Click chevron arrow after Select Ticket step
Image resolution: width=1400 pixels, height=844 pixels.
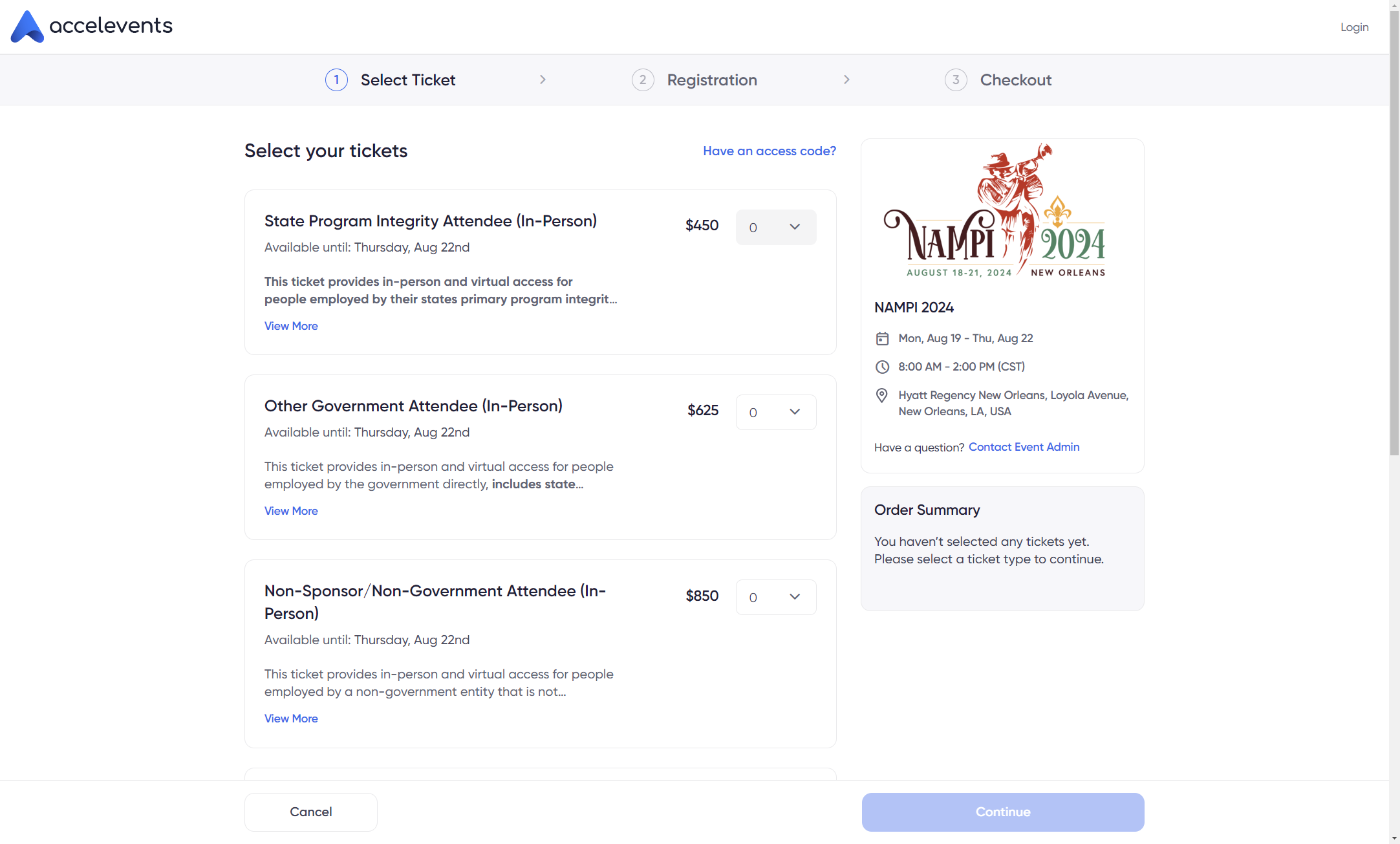coord(543,80)
